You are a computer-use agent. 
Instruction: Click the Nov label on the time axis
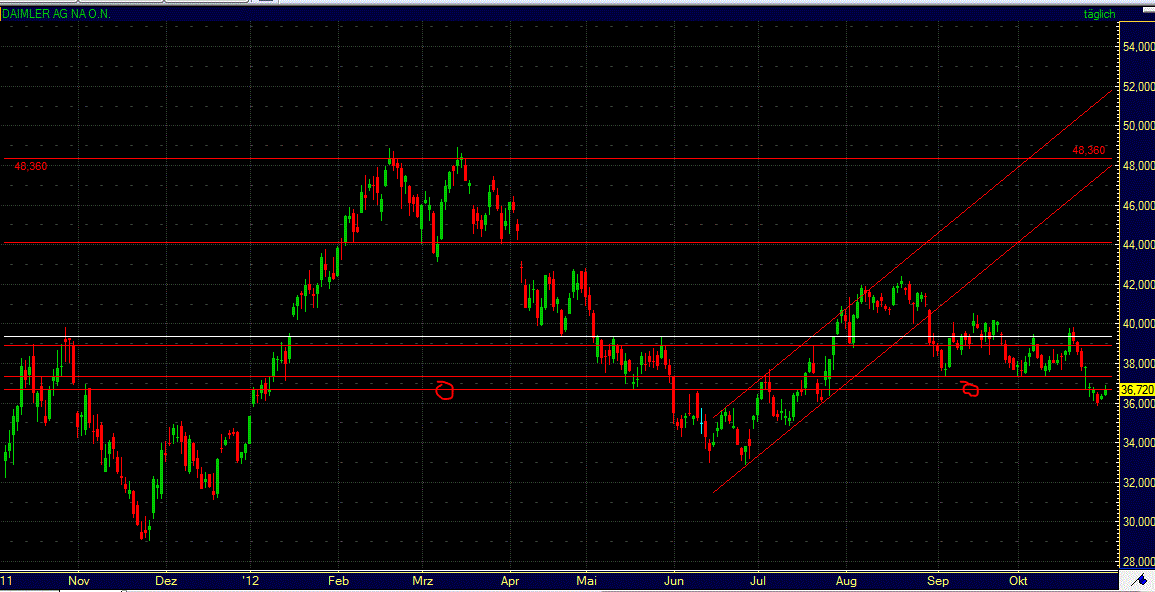[x=80, y=580]
